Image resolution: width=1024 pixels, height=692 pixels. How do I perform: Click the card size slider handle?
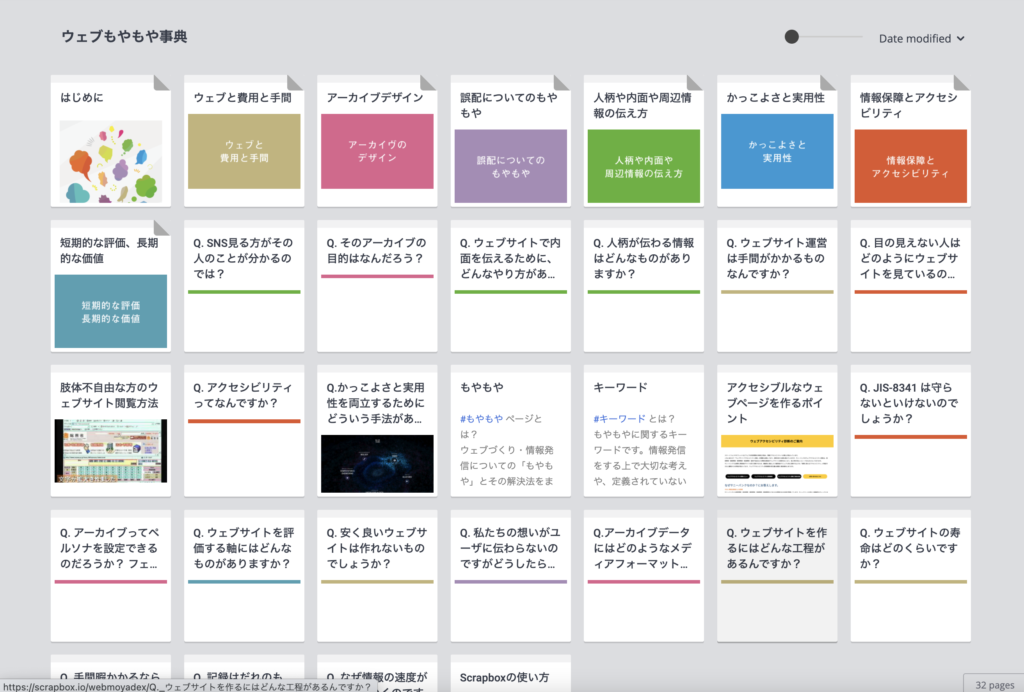(792, 37)
